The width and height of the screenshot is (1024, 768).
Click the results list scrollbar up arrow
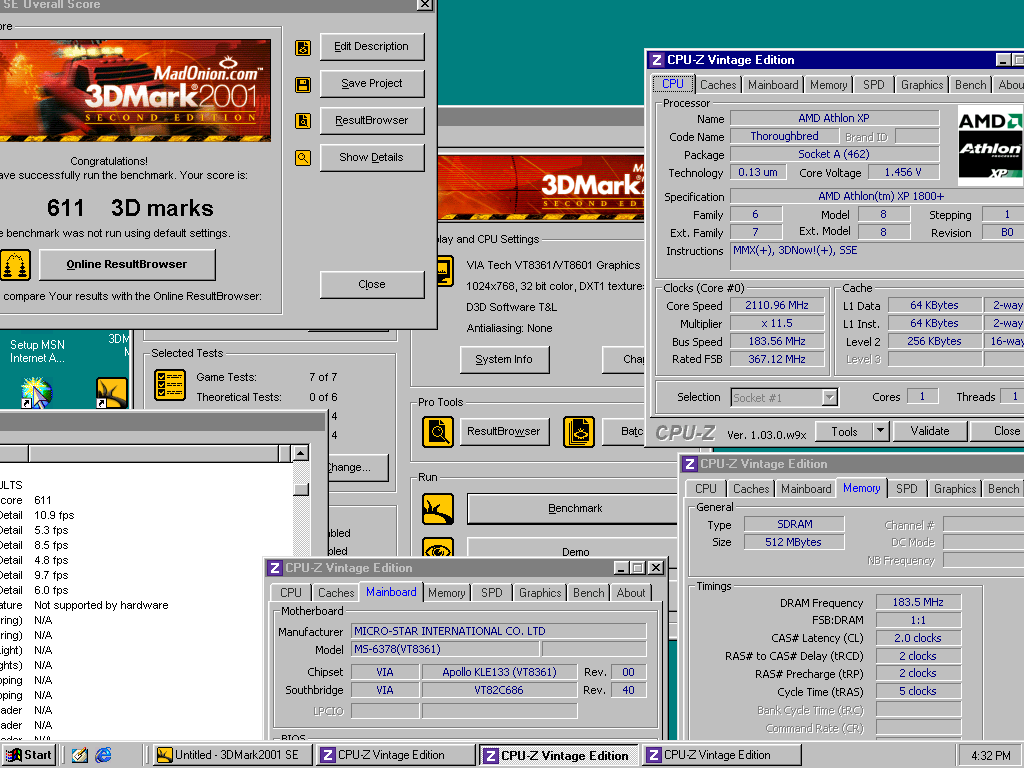[x=300, y=454]
